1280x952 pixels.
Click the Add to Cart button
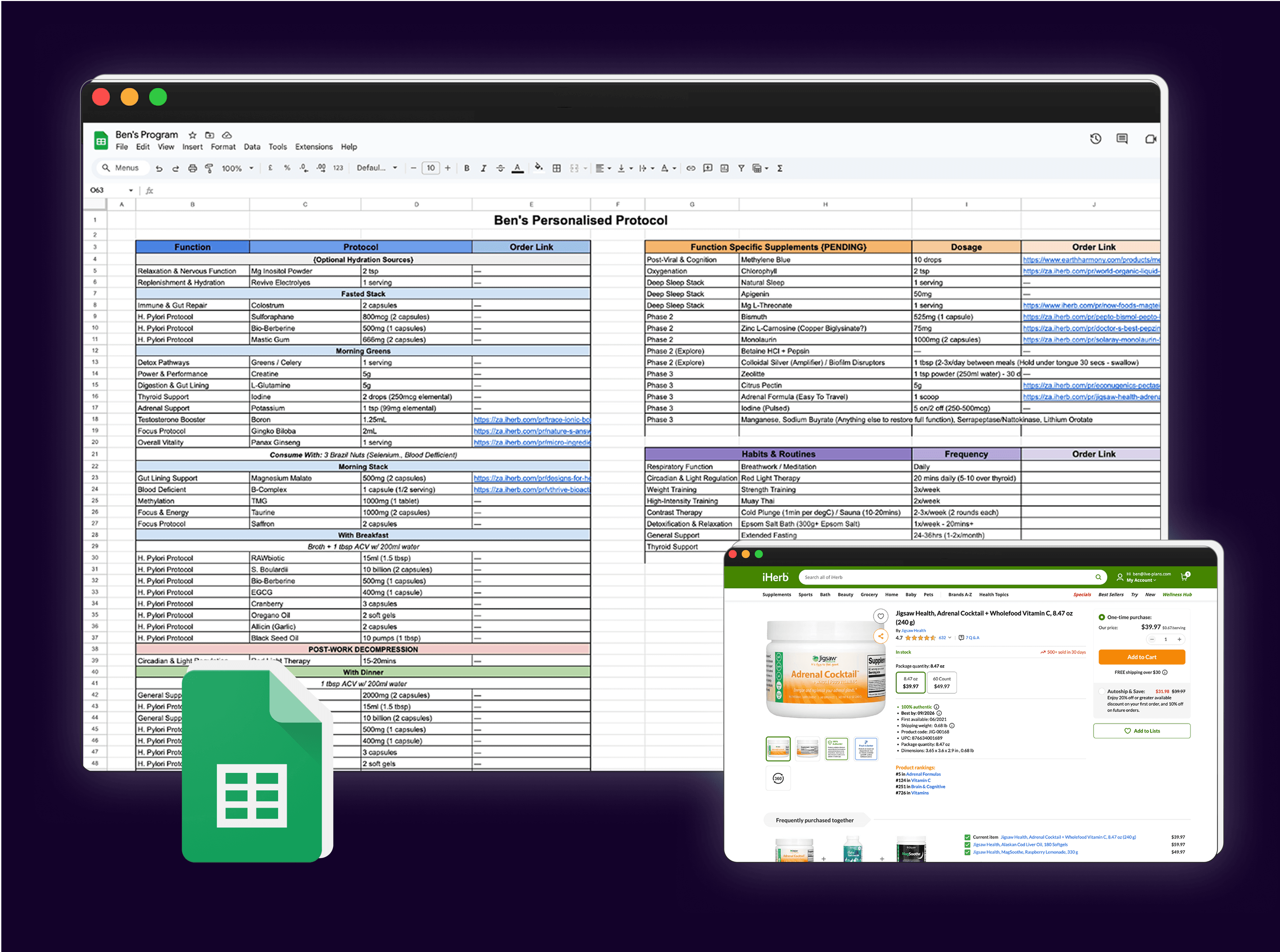click(1141, 657)
